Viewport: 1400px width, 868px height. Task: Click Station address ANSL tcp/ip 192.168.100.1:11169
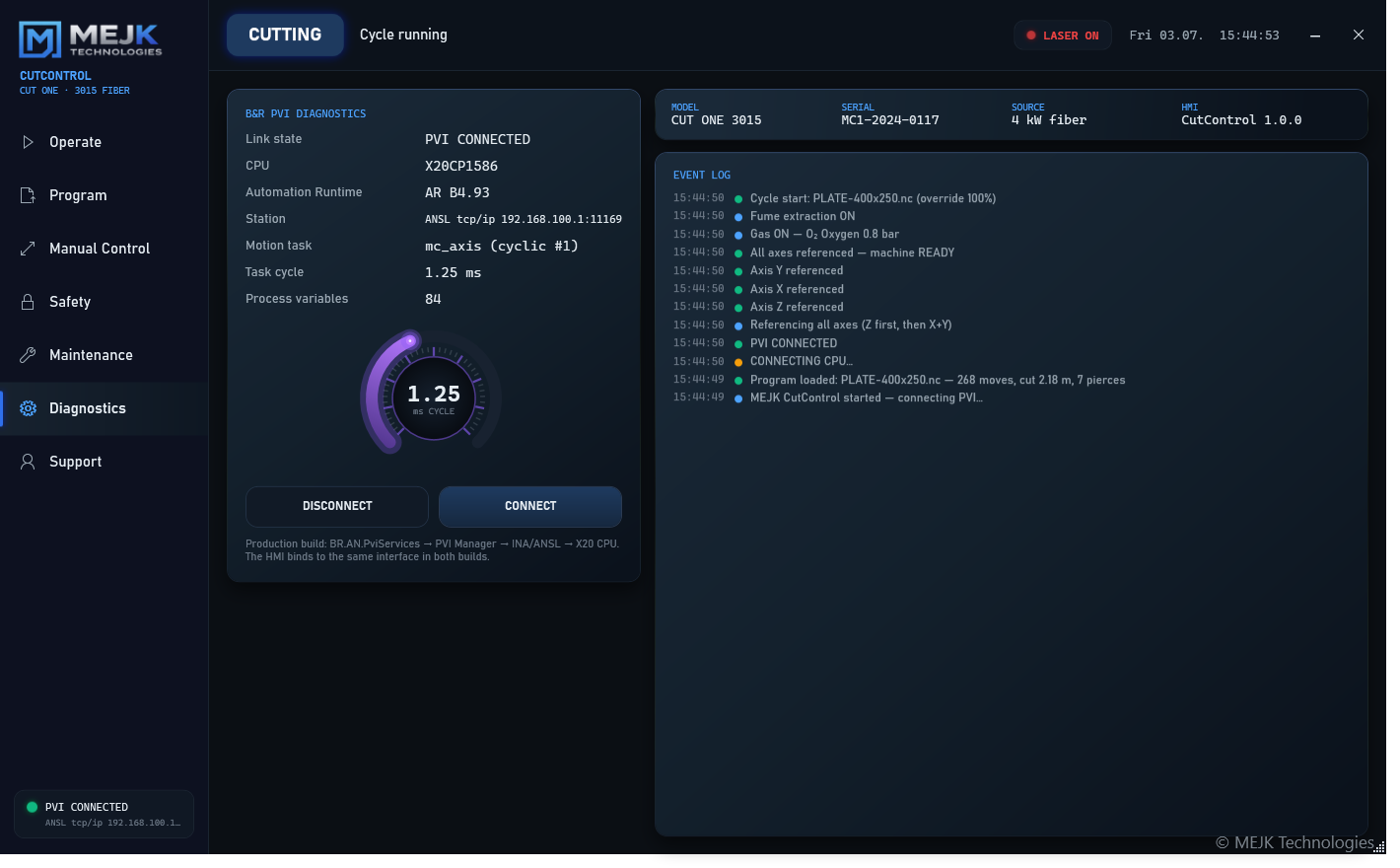tap(524, 220)
